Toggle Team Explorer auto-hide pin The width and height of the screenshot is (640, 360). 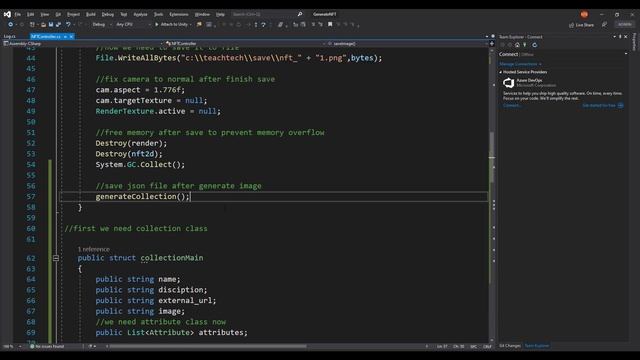click(x=620, y=37)
